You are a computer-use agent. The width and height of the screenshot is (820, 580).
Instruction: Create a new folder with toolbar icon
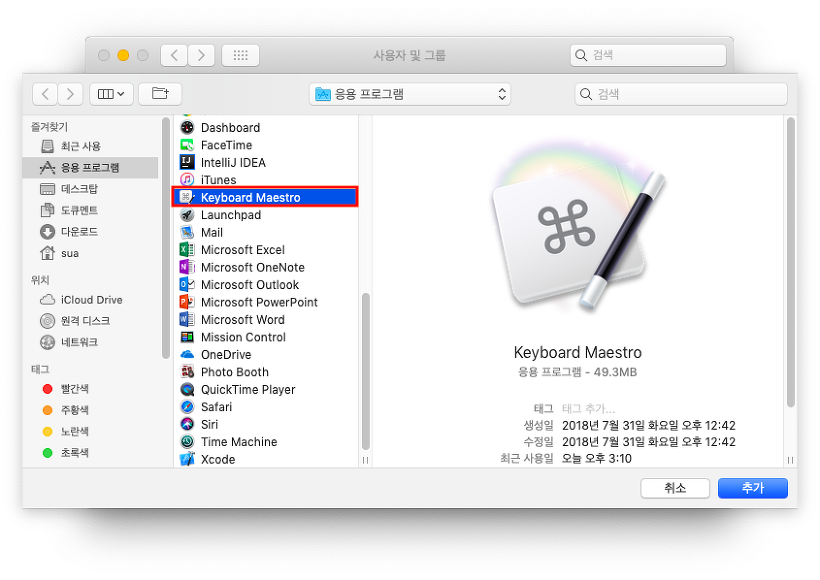click(160, 94)
